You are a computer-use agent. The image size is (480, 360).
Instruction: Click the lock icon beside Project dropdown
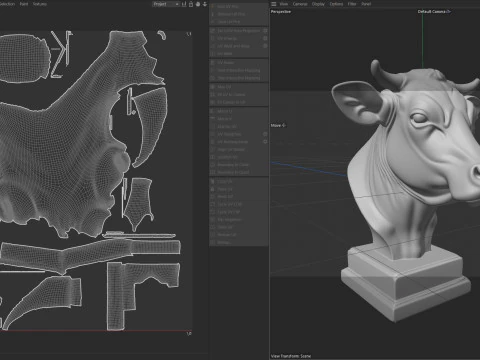pos(191,4)
